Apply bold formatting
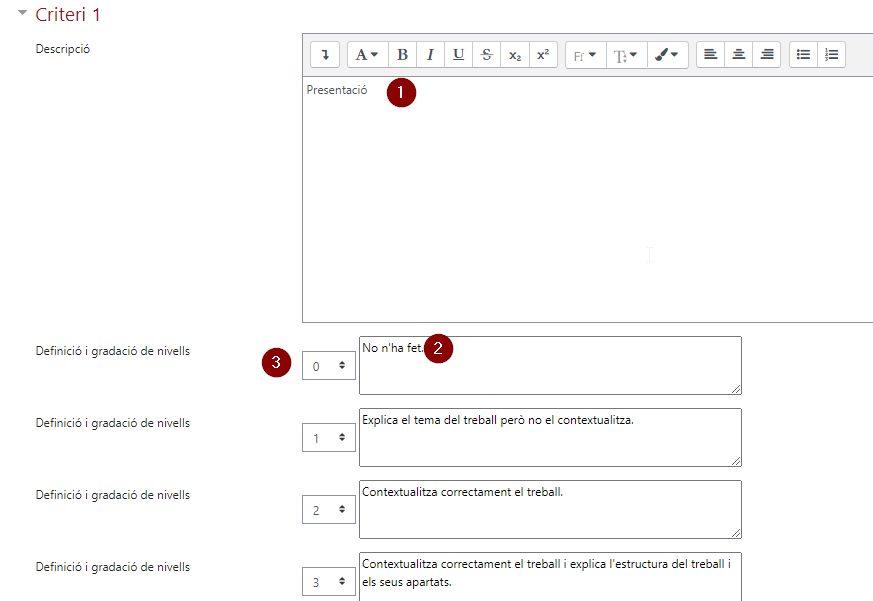The height and width of the screenshot is (601, 873). pyautogui.click(x=403, y=55)
